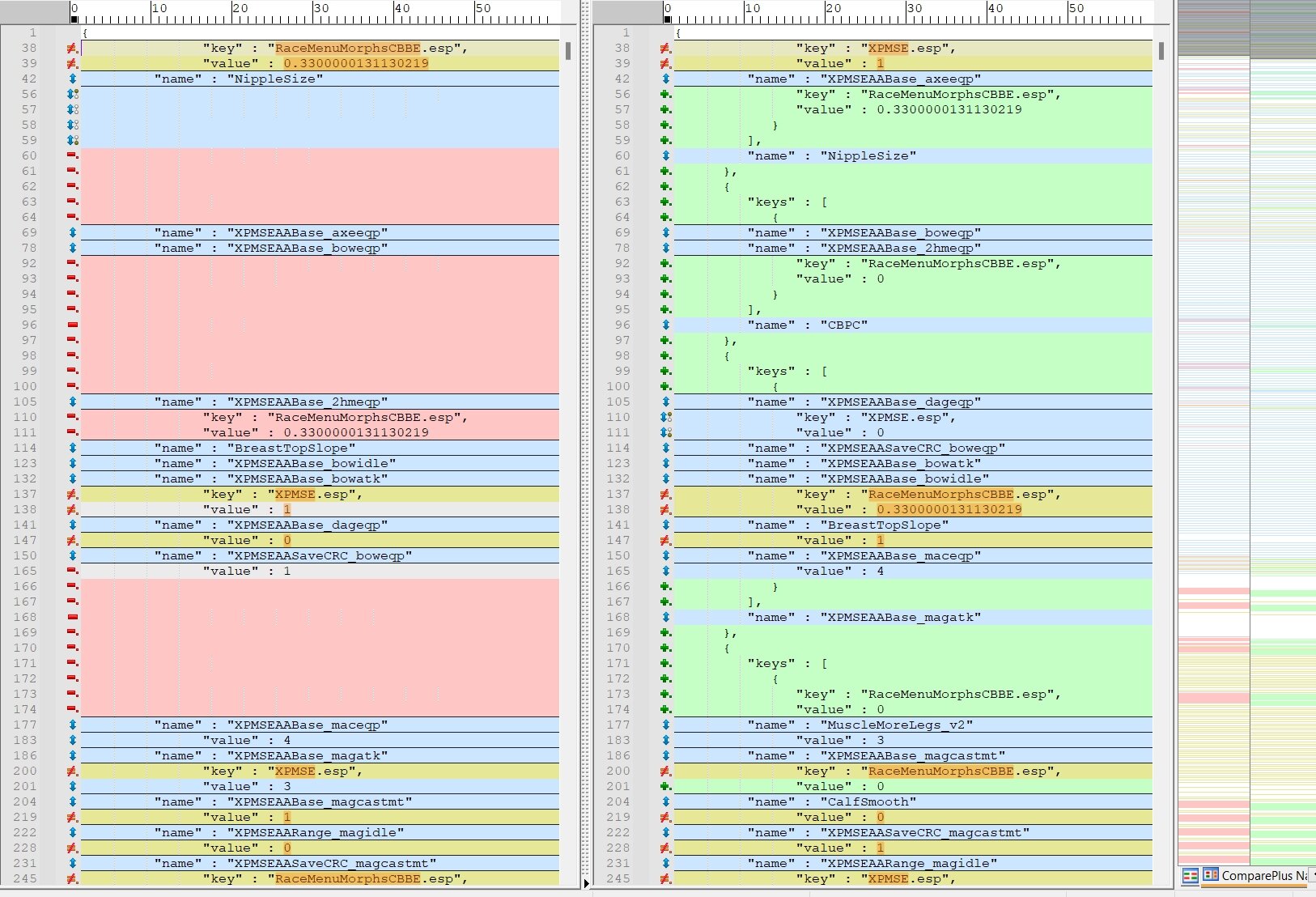Click "XPMSEAABase_magatk" on right pane line 168
The image size is (1316, 897).
(901, 618)
